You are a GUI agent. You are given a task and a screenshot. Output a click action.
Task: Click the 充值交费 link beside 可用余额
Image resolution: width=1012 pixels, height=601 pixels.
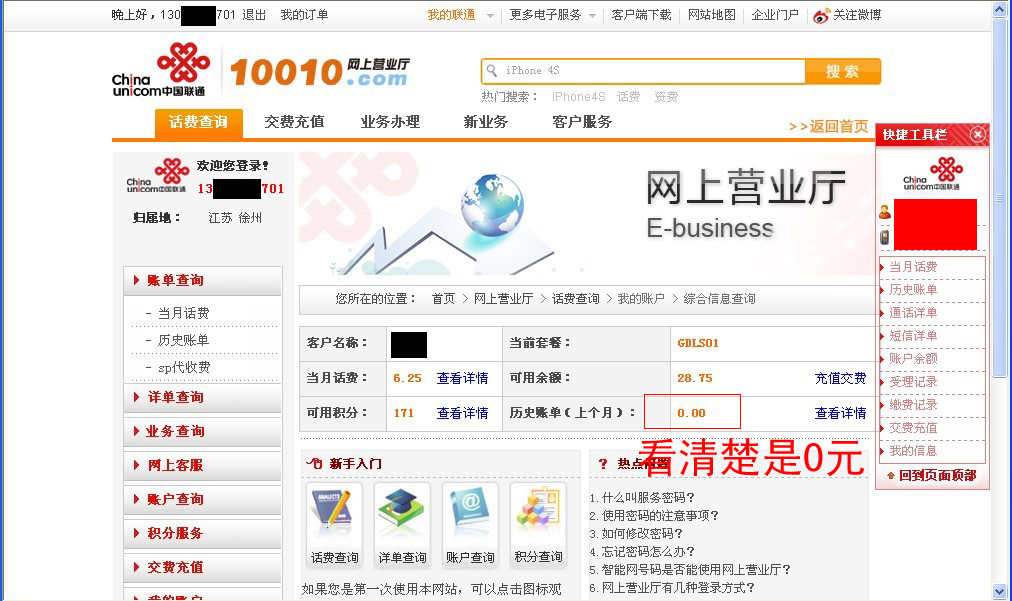click(840, 378)
